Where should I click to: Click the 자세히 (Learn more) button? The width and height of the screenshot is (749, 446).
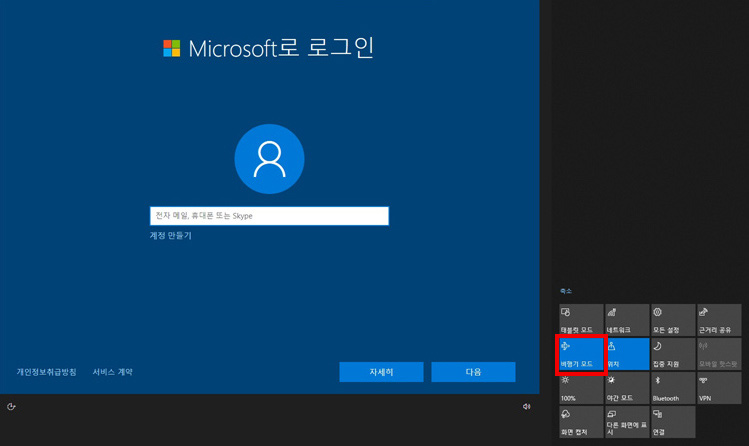click(381, 372)
